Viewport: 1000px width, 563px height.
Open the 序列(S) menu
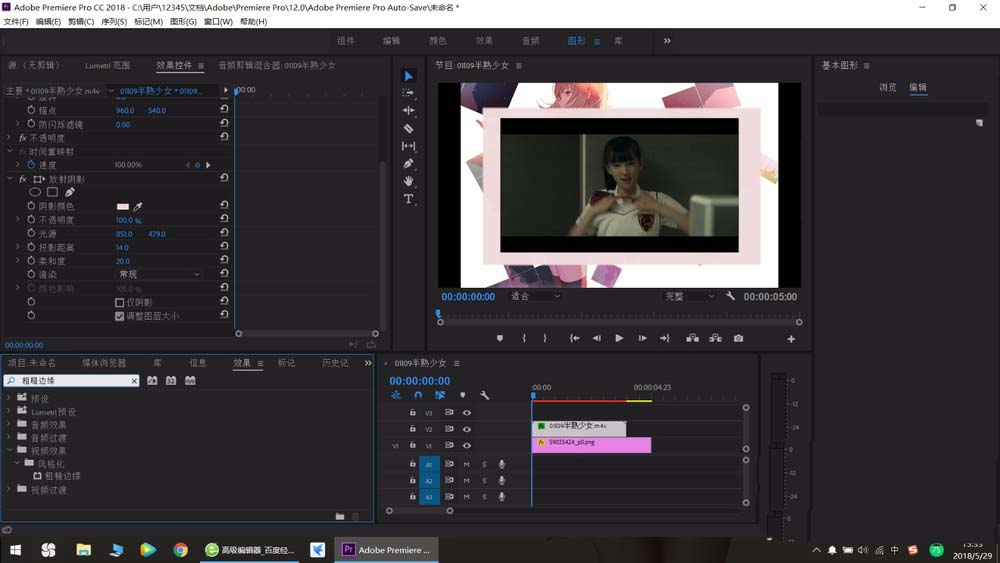(x=114, y=22)
